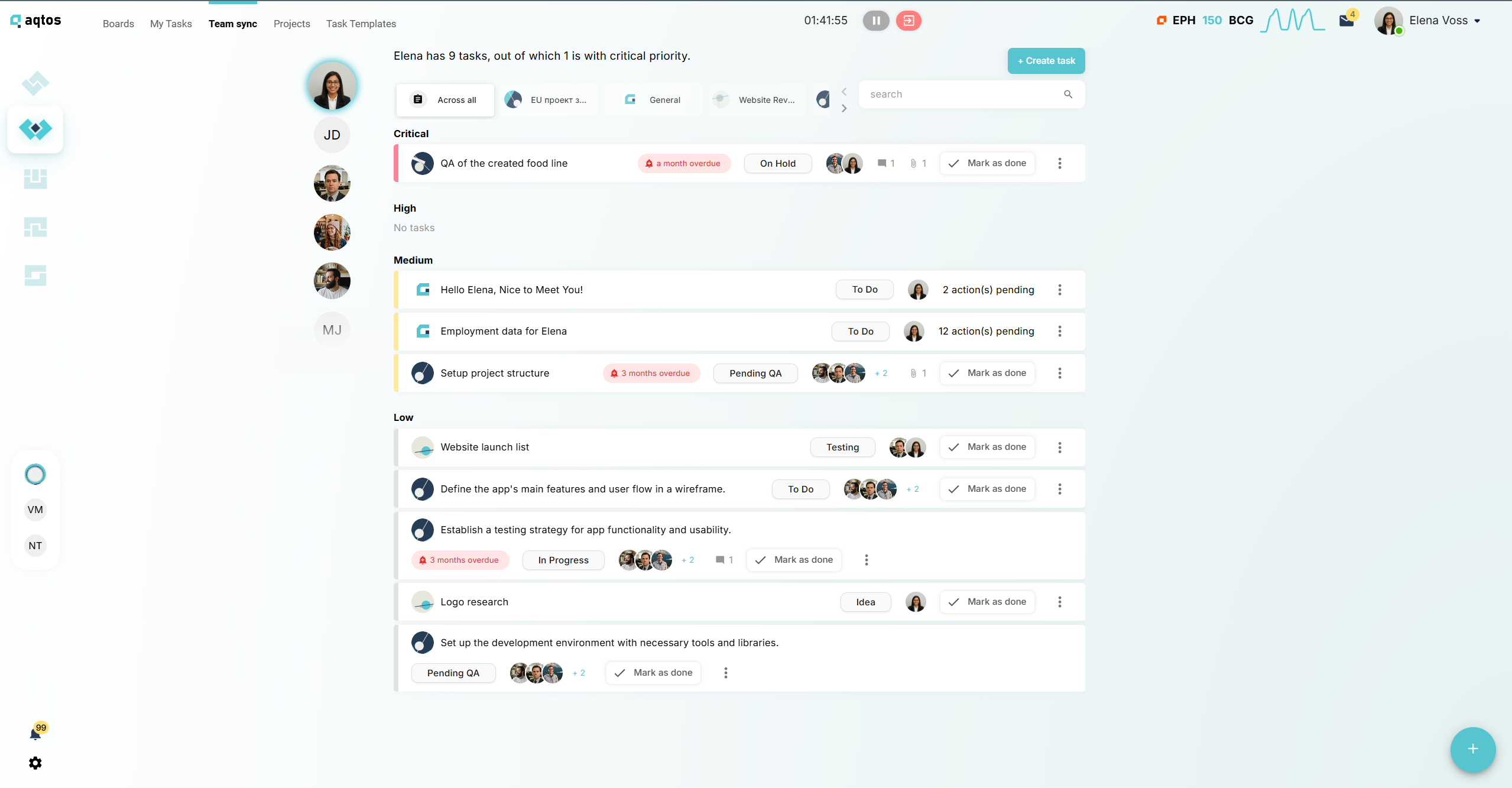This screenshot has height=788, width=1512.
Task: Go to the Boards tab
Action: pyautogui.click(x=118, y=24)
